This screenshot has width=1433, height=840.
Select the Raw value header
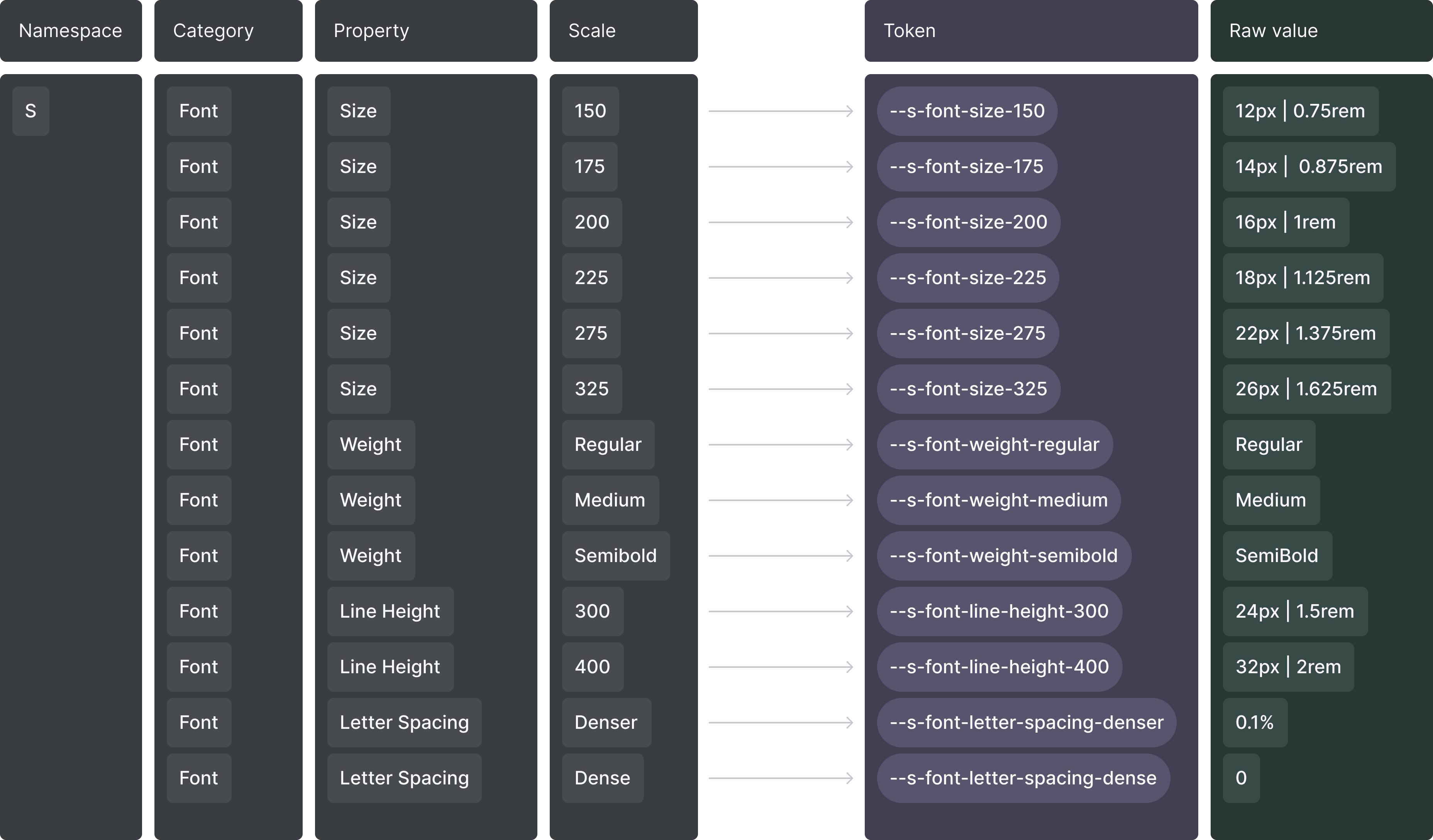point(1321,31)
